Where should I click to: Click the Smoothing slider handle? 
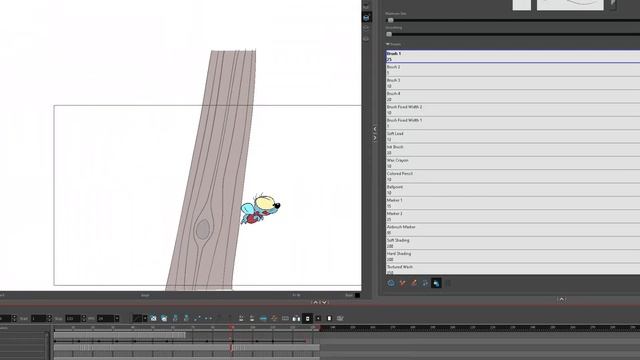tap(389, 34)
